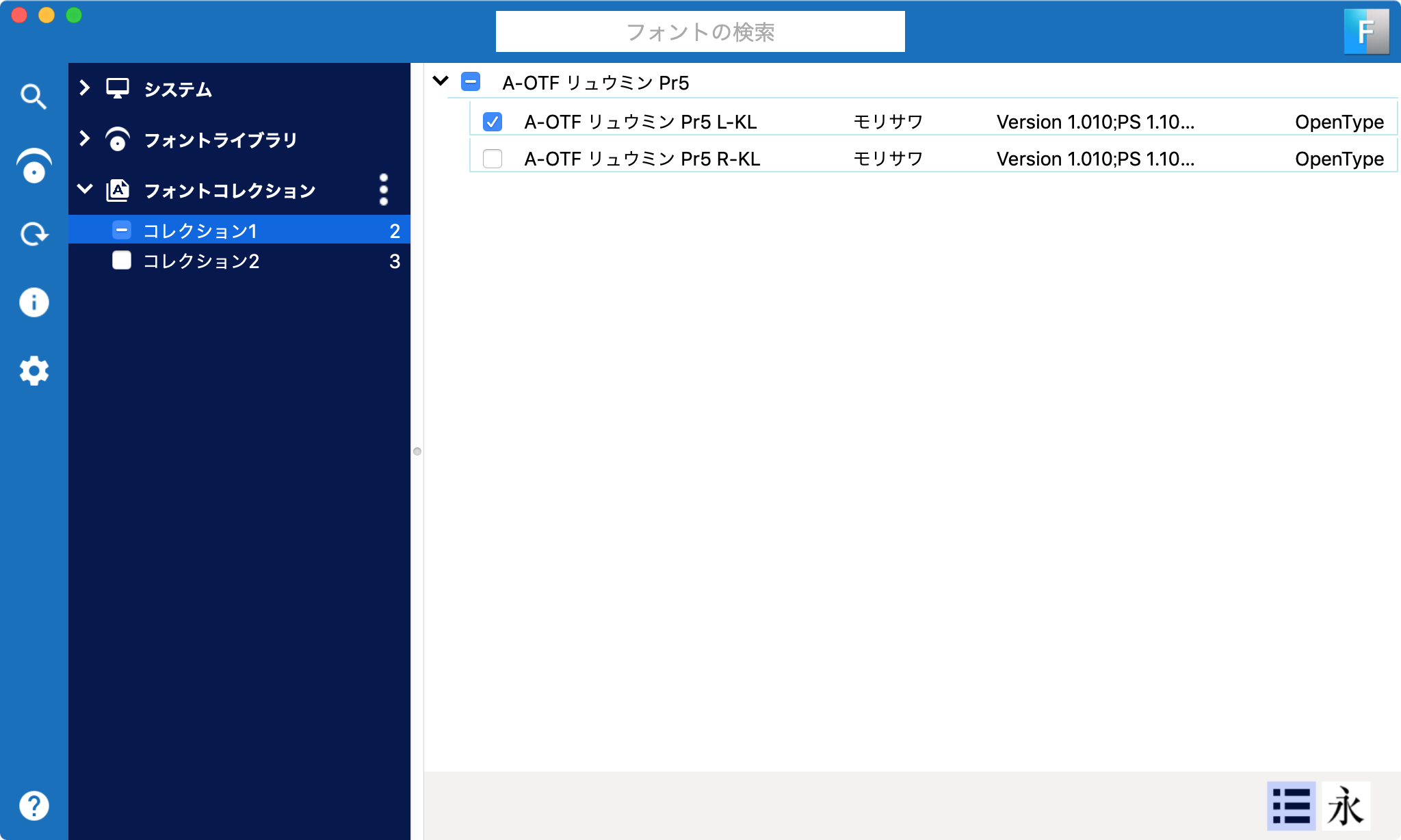The image size is (1401, 840).
Task: Click モリサワ in the L-KL row
Action: pyautogui.click(x=888, y=122)
